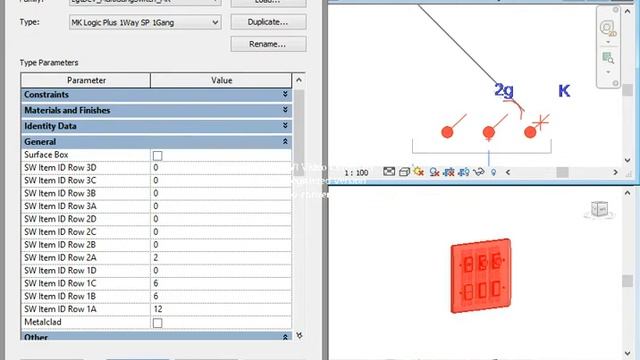Image resolution: width=640 pixels, height=360 pixels.
Task: Select the SW Item ID Row 2B label
Action: pos(60,245)
